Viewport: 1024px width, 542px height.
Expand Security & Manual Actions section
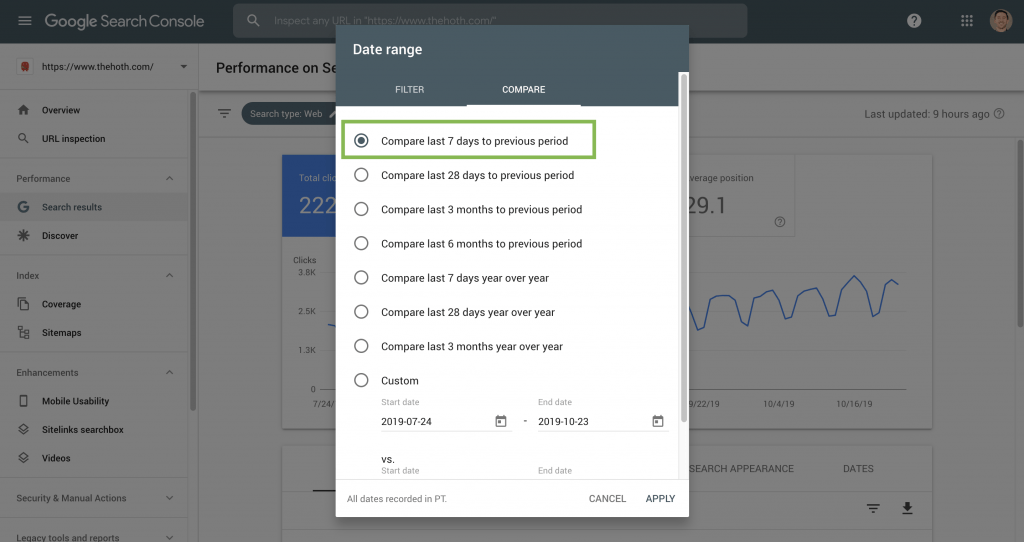pyautogui.click(x=170, y=498)
